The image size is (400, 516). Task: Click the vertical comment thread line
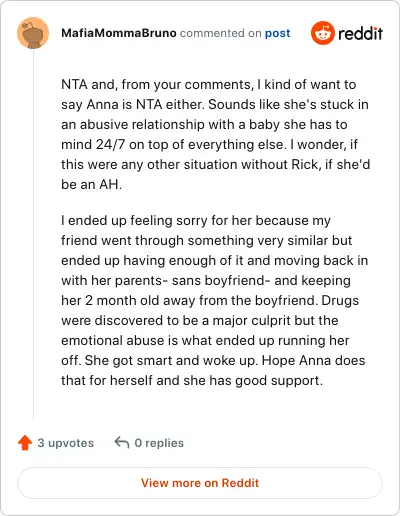[x=33, y=234]
